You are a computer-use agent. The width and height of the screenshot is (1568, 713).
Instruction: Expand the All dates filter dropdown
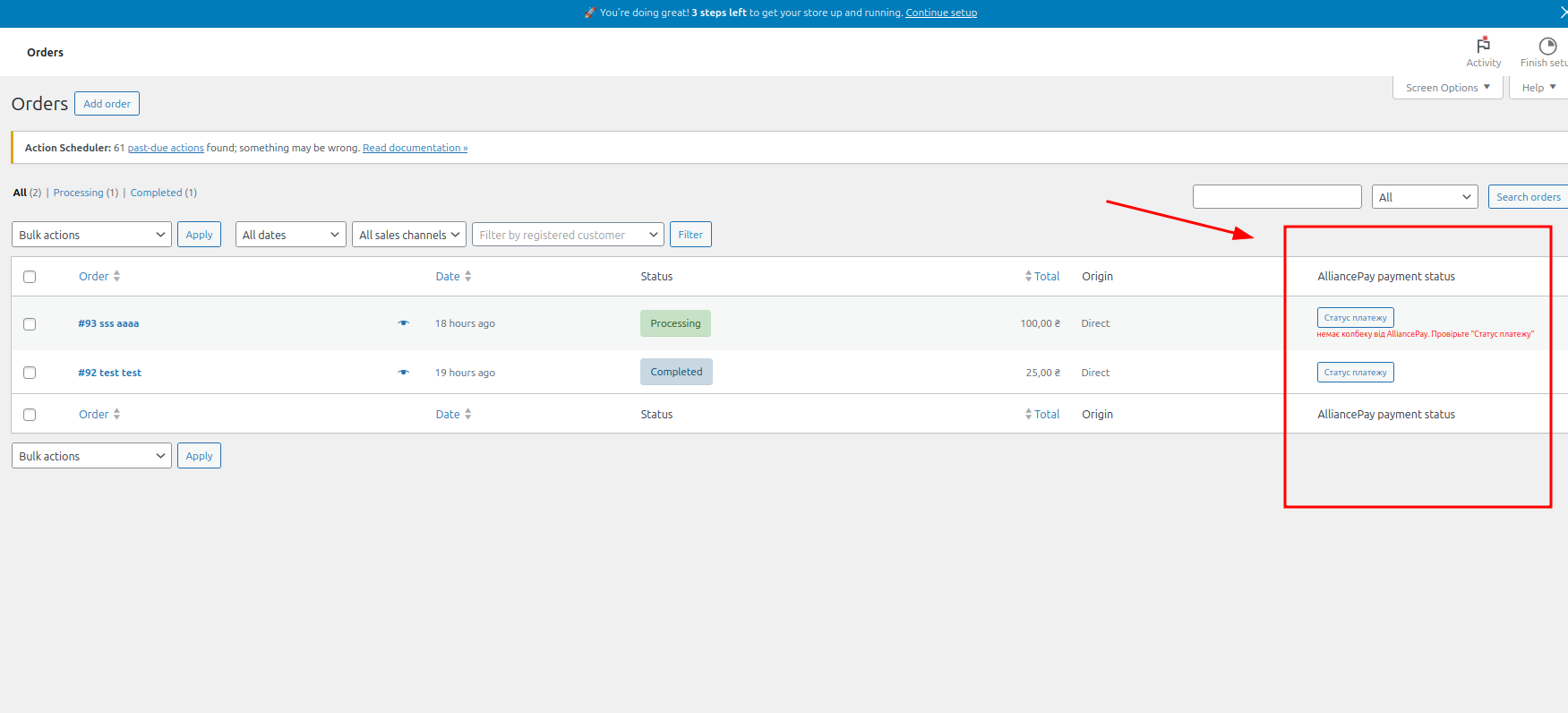(290, 235)
